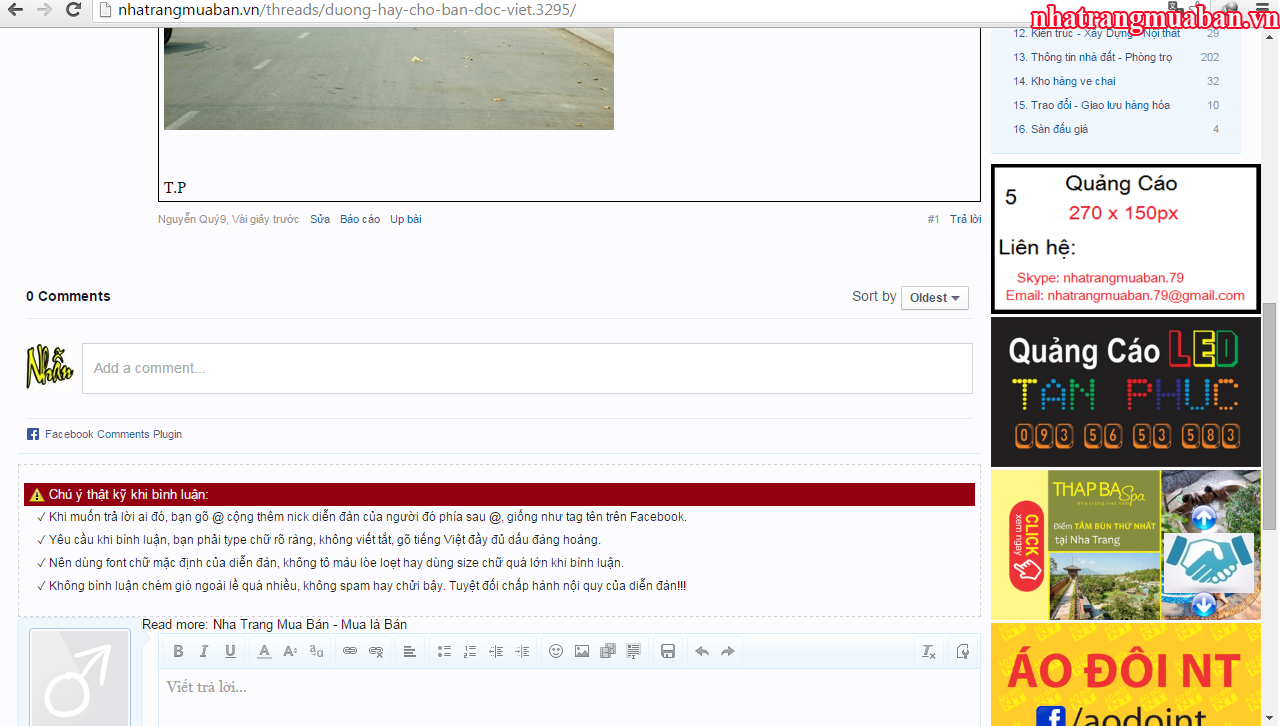Toggle bold formatting in reply editor
The width and height of the screenshot is (1280, 726).
[178, 651]
